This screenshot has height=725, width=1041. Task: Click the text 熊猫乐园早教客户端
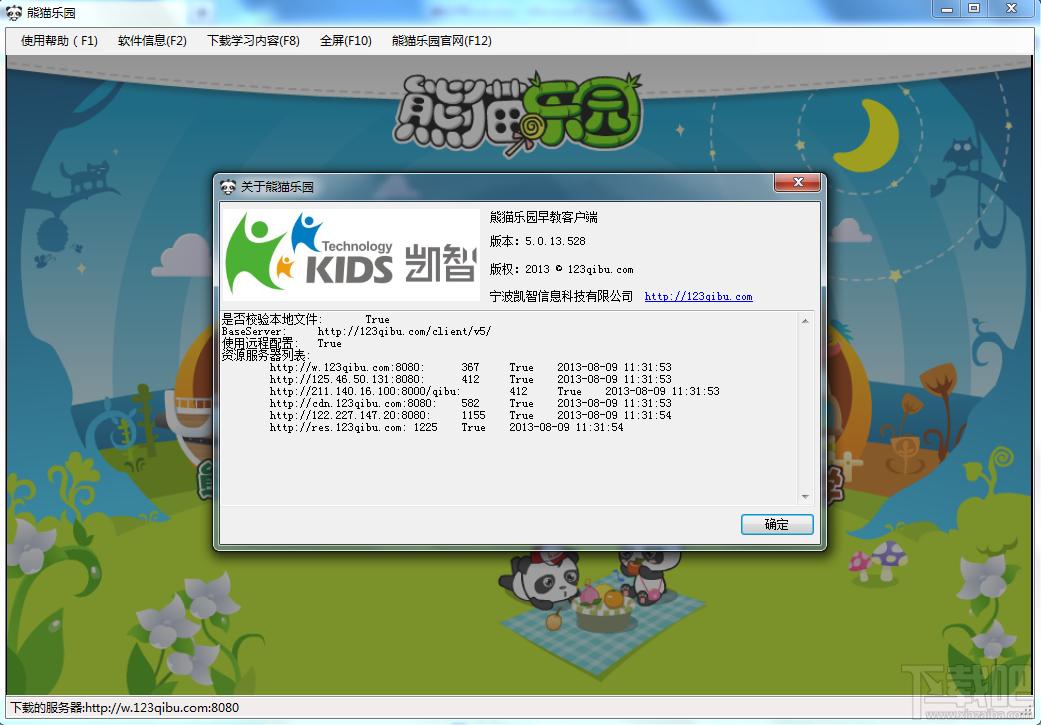pos(544,217)
